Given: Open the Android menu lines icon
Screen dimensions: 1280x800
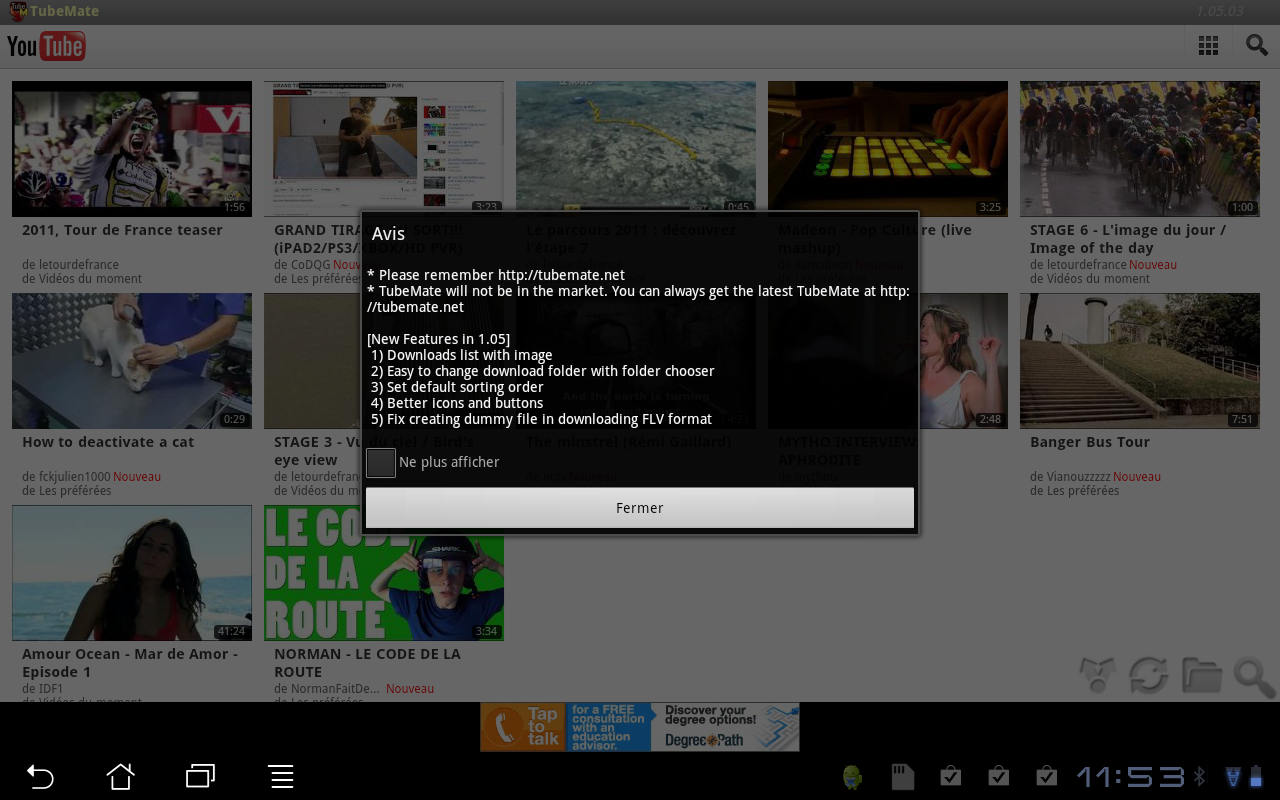Looking at the screenshot, I should pos(281,776).
